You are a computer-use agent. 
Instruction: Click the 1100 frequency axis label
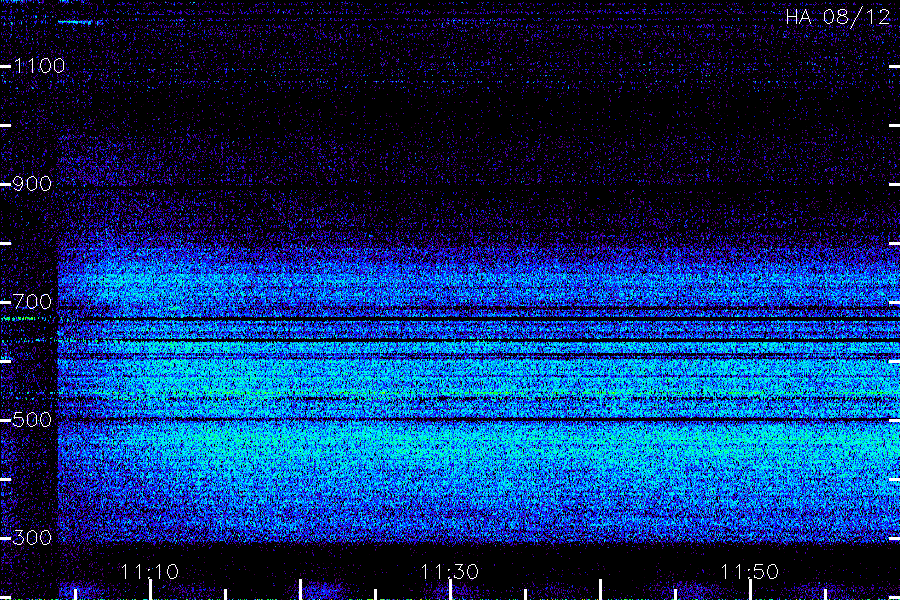[x=39, y=66]
